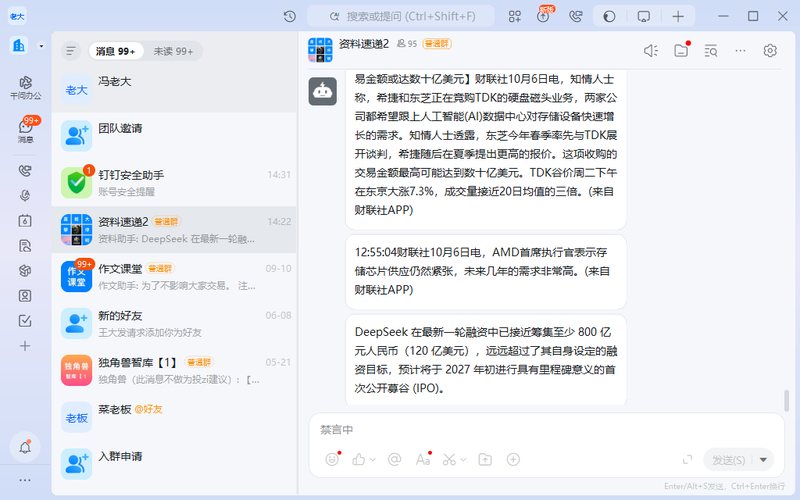Show the 95 group members count
The image size is (800, 500).
pos(407,44)
